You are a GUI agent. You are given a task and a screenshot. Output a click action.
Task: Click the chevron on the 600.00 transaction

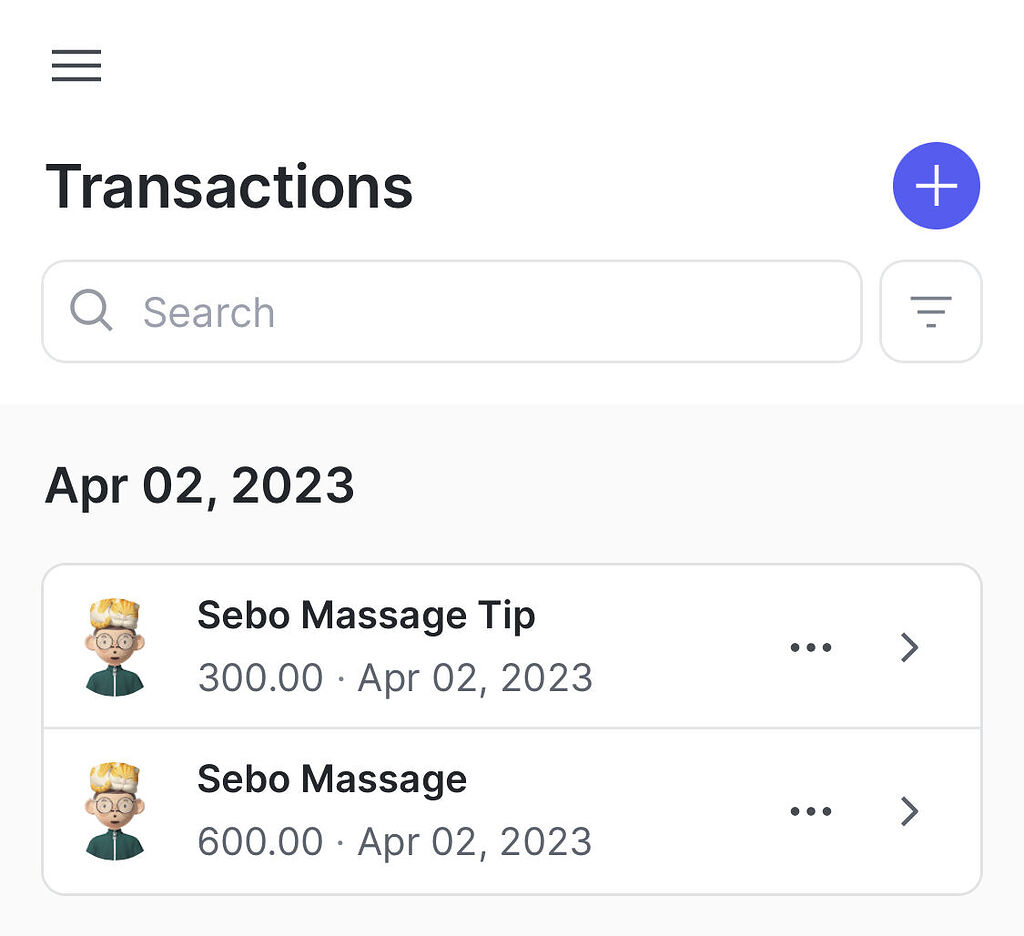(909, 812)
